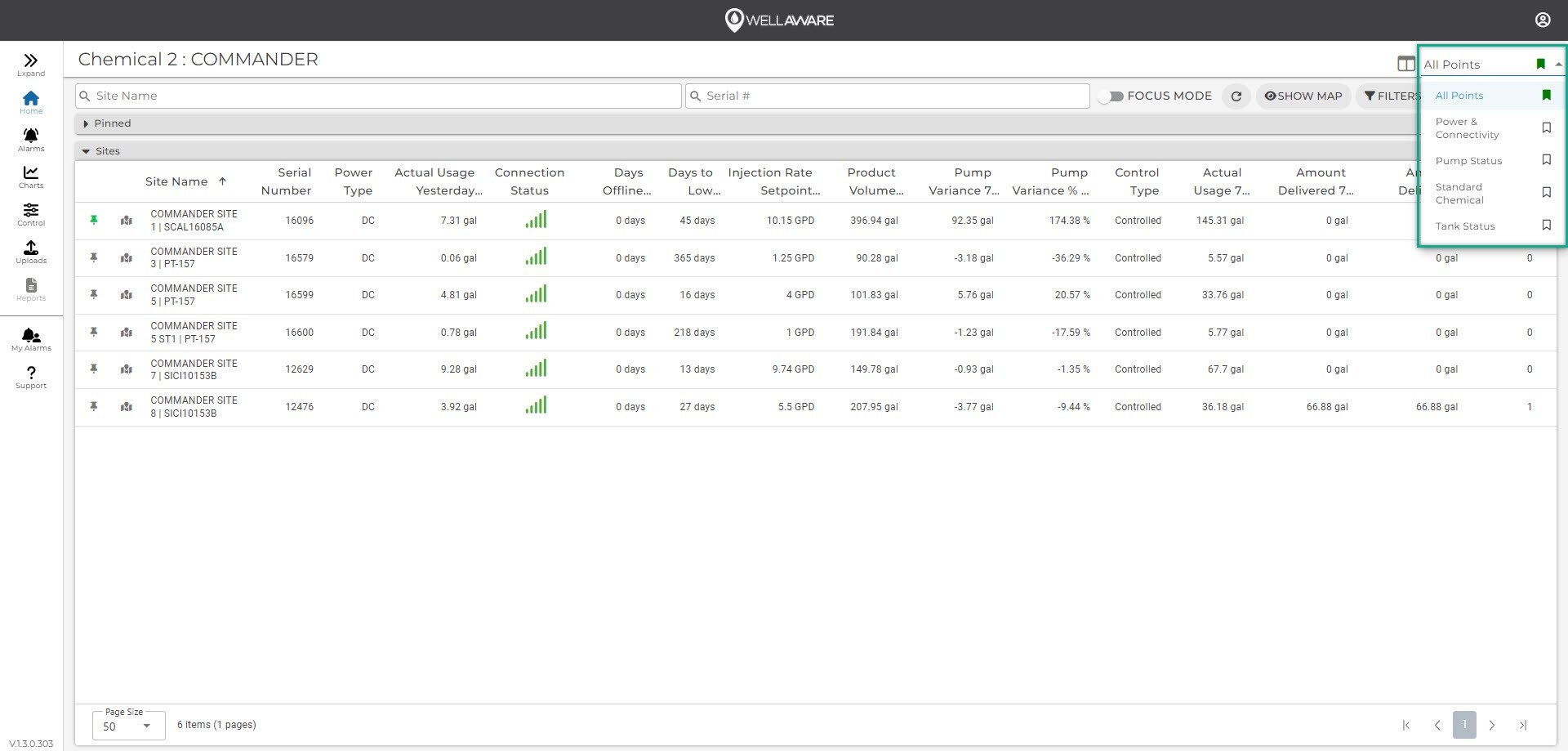
Task: Click the 174.38 % pump variance value
Action: pos(1069,221)
